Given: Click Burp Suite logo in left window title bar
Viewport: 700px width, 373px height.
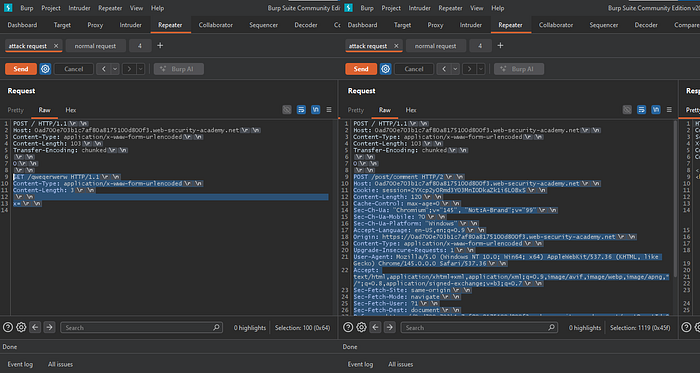Looking at the screenshot, I should [x=8, y=8].
